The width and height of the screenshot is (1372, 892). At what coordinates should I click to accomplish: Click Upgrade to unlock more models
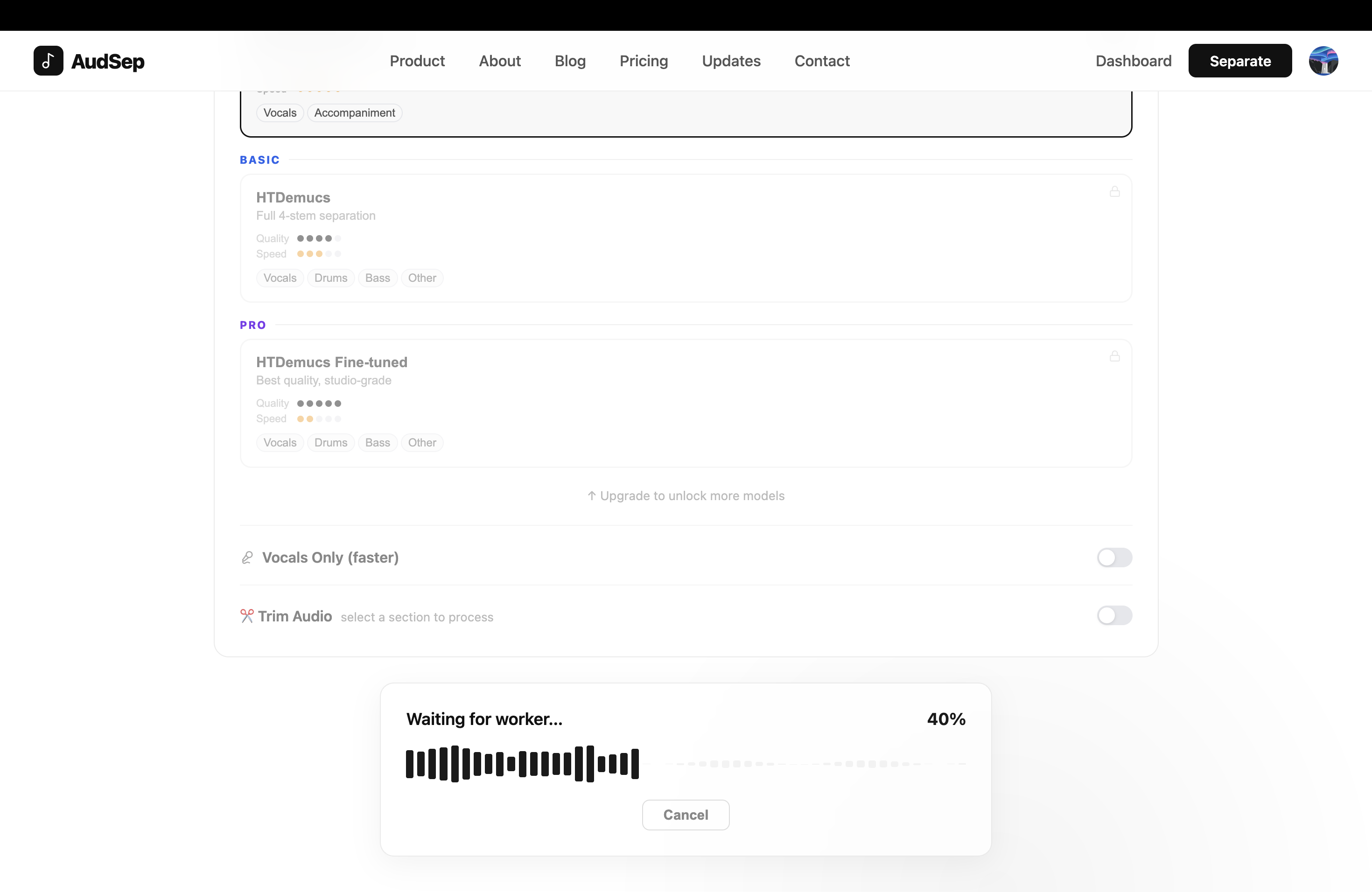pyautogui.click(x=692, y=495)
